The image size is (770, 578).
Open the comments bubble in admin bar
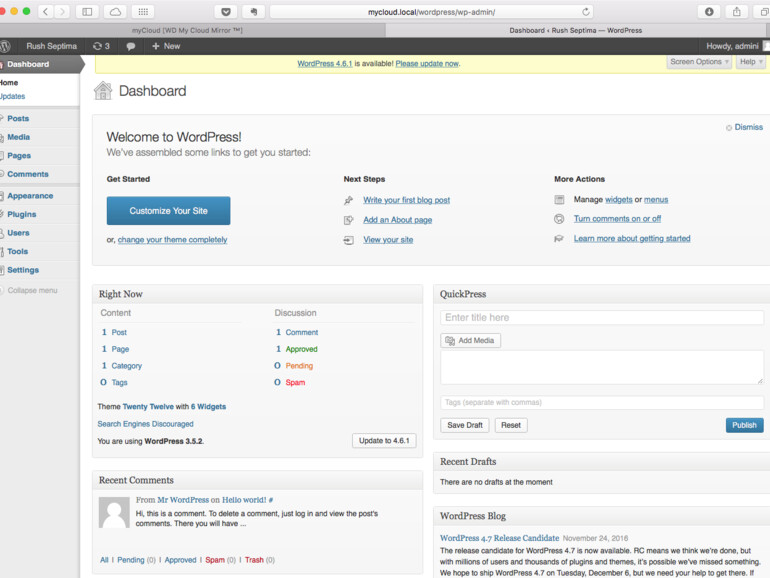pos(131,46)
